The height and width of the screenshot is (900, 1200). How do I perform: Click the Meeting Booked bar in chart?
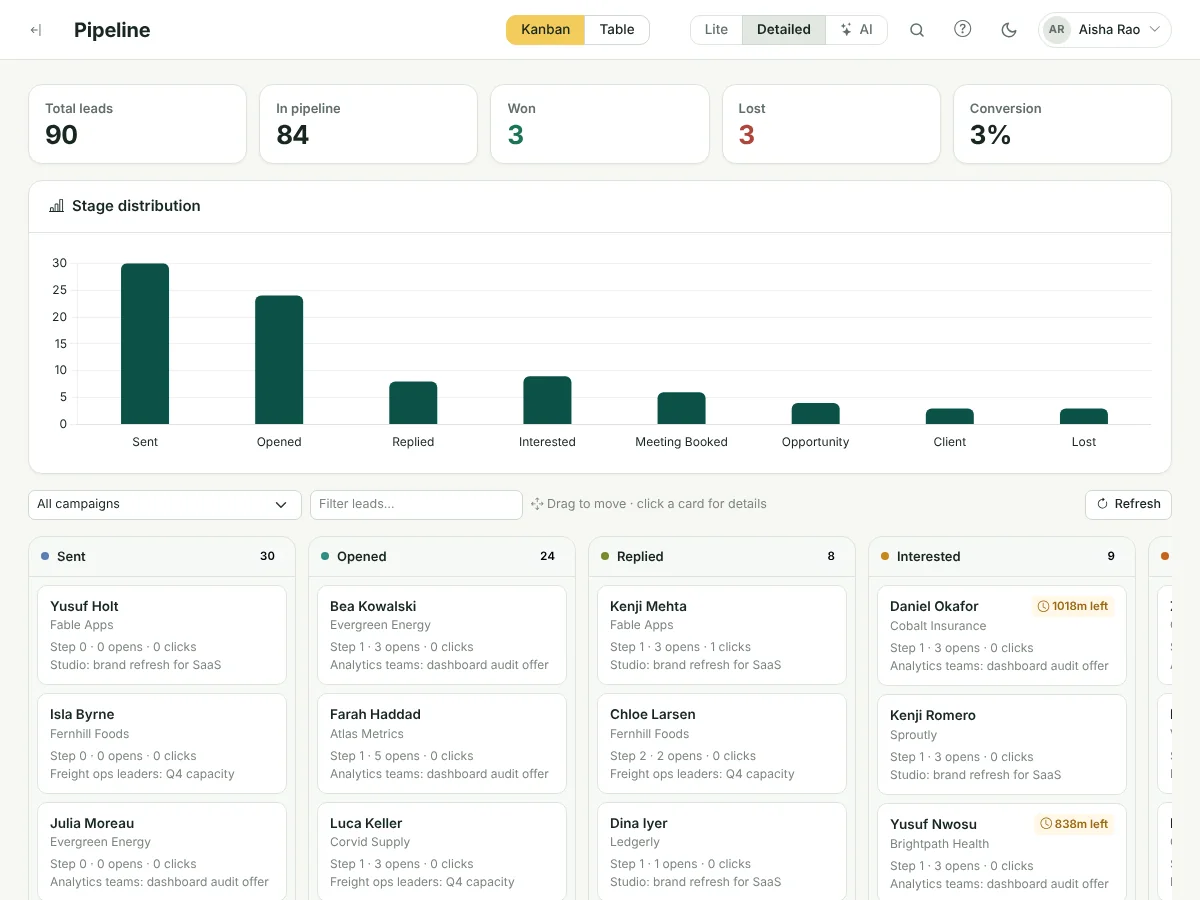pos(681,408)
